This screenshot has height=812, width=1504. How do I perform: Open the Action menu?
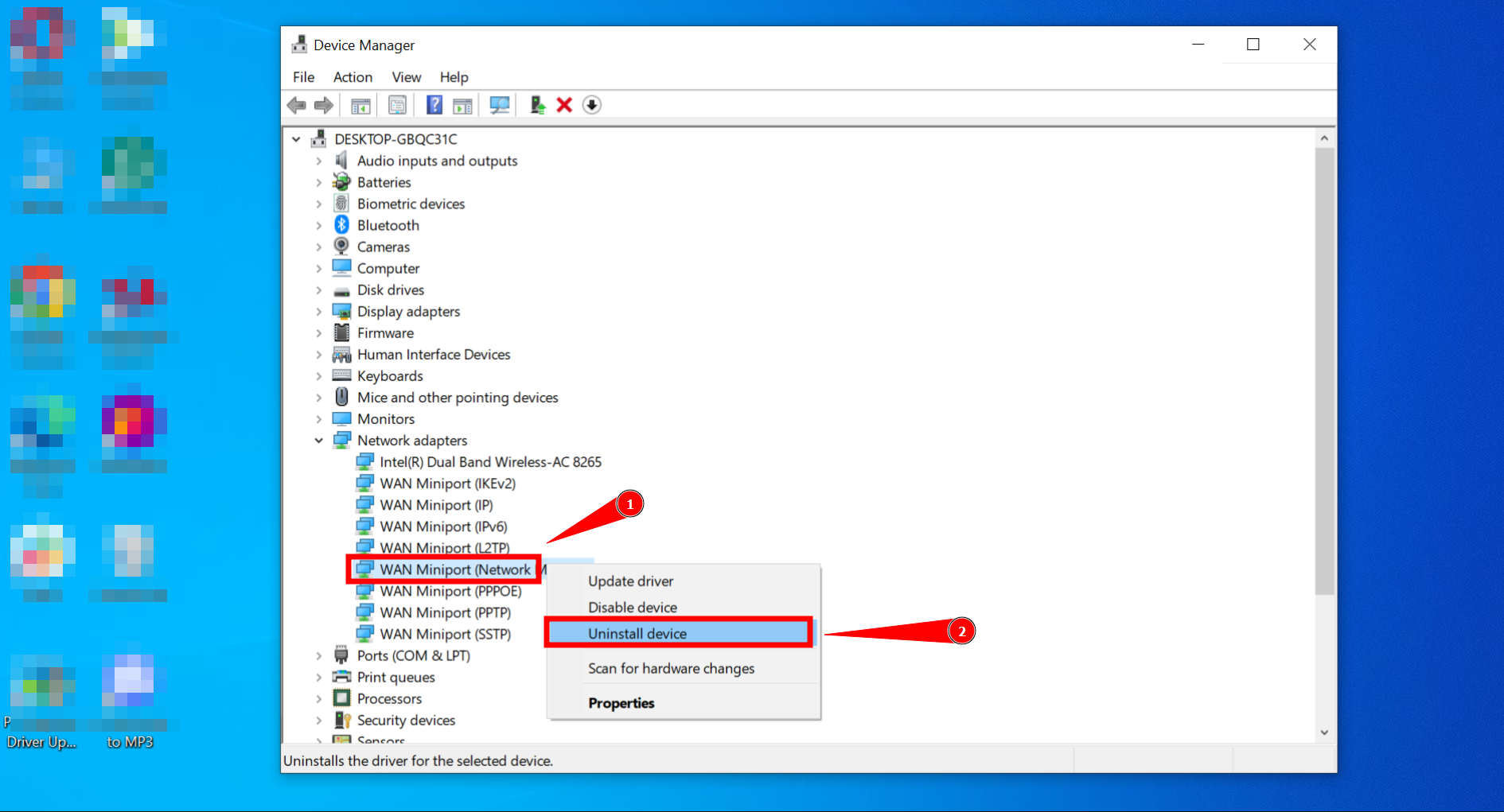click(353, 77)
